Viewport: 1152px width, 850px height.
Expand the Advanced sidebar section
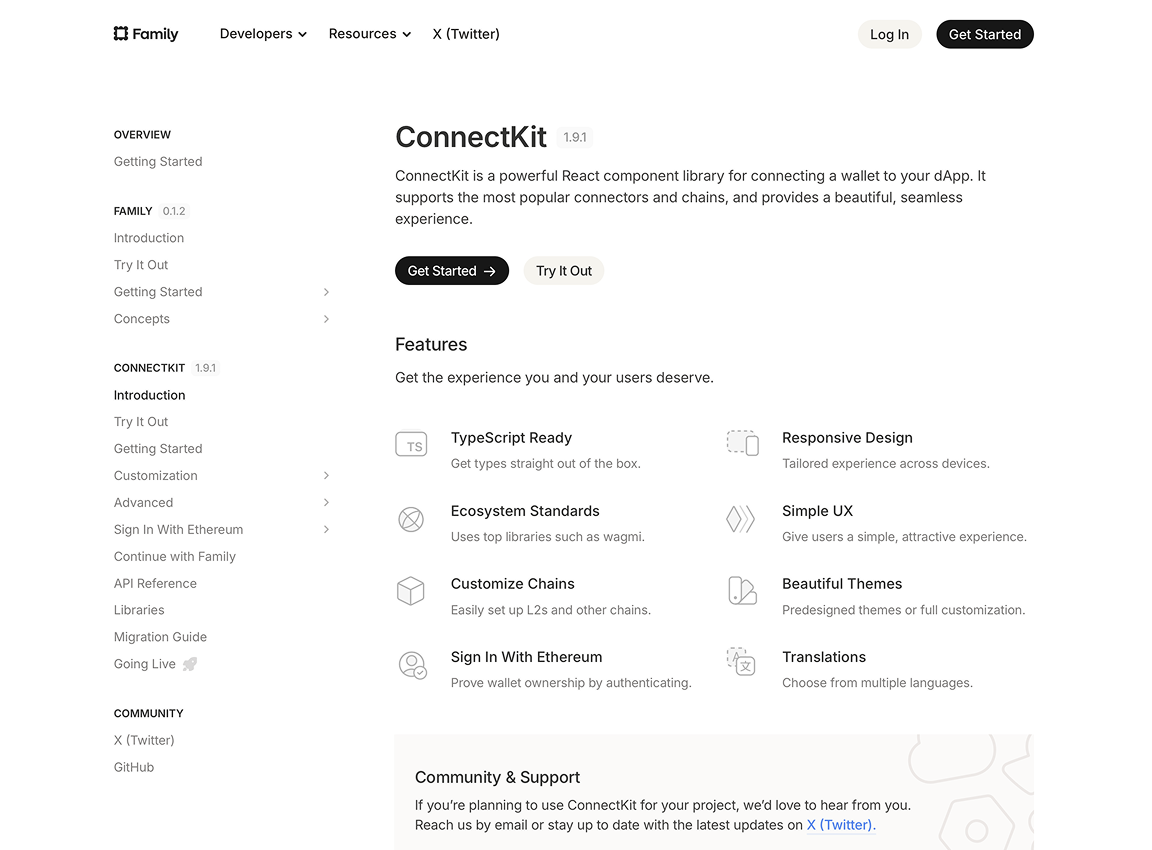click(x=326, y=503)
